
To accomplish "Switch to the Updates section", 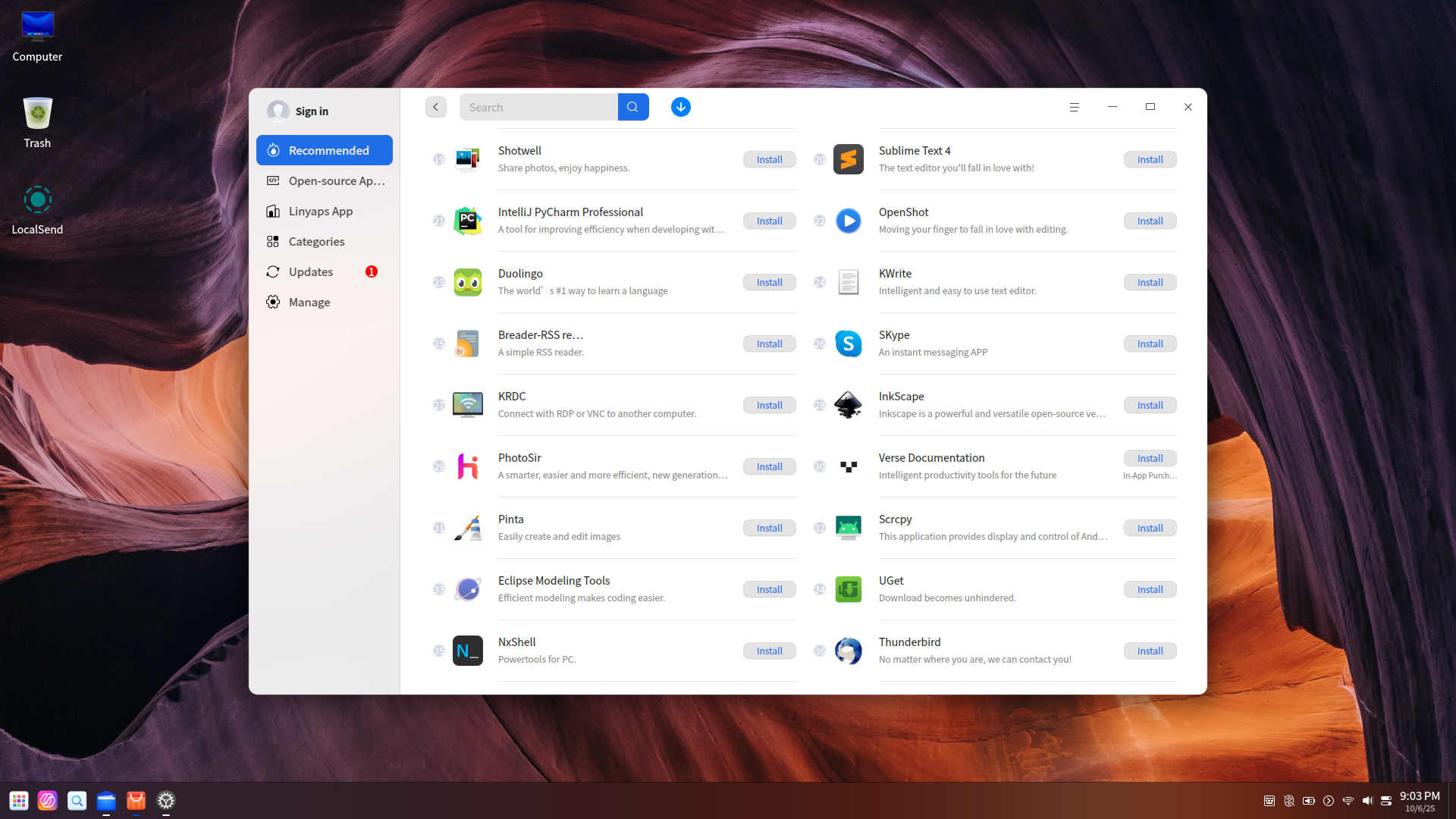I will coord(310,271).
